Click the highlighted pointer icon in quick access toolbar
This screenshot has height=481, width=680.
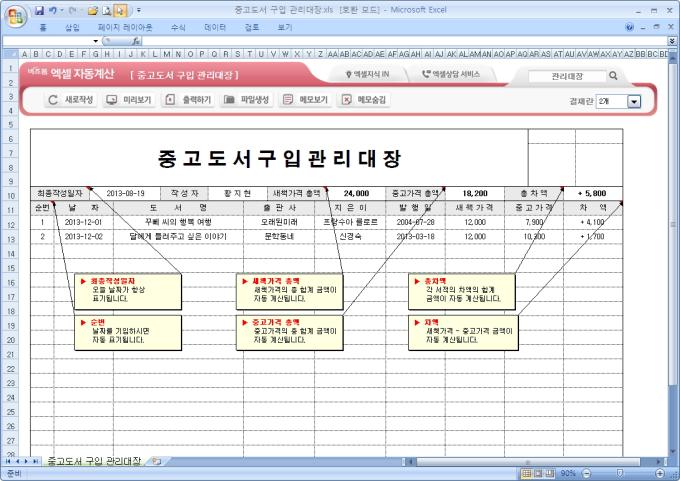(x=121, y=10)
